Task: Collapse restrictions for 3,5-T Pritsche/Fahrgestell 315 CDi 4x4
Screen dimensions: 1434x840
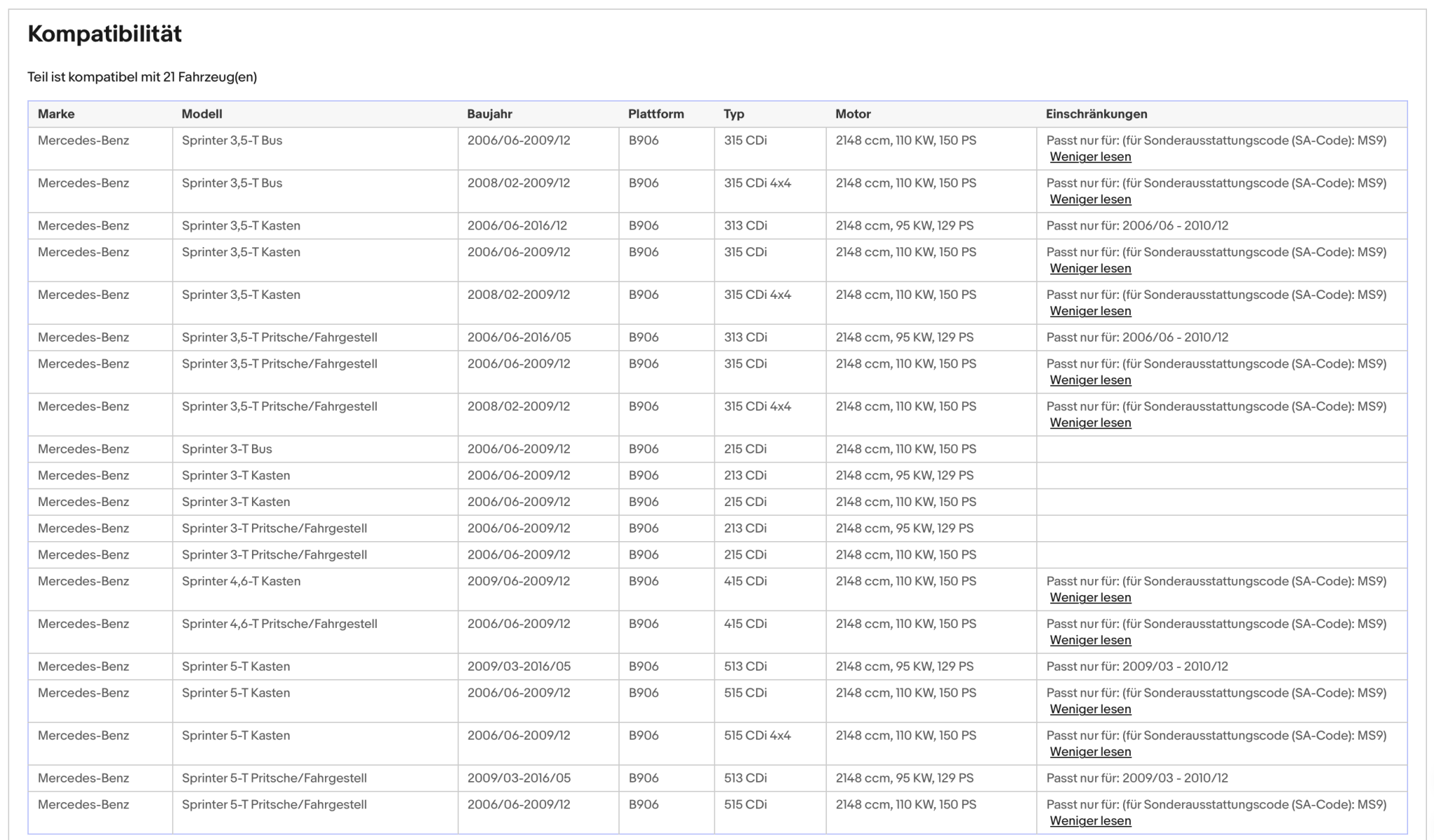Action: (x=1090, y=423)
